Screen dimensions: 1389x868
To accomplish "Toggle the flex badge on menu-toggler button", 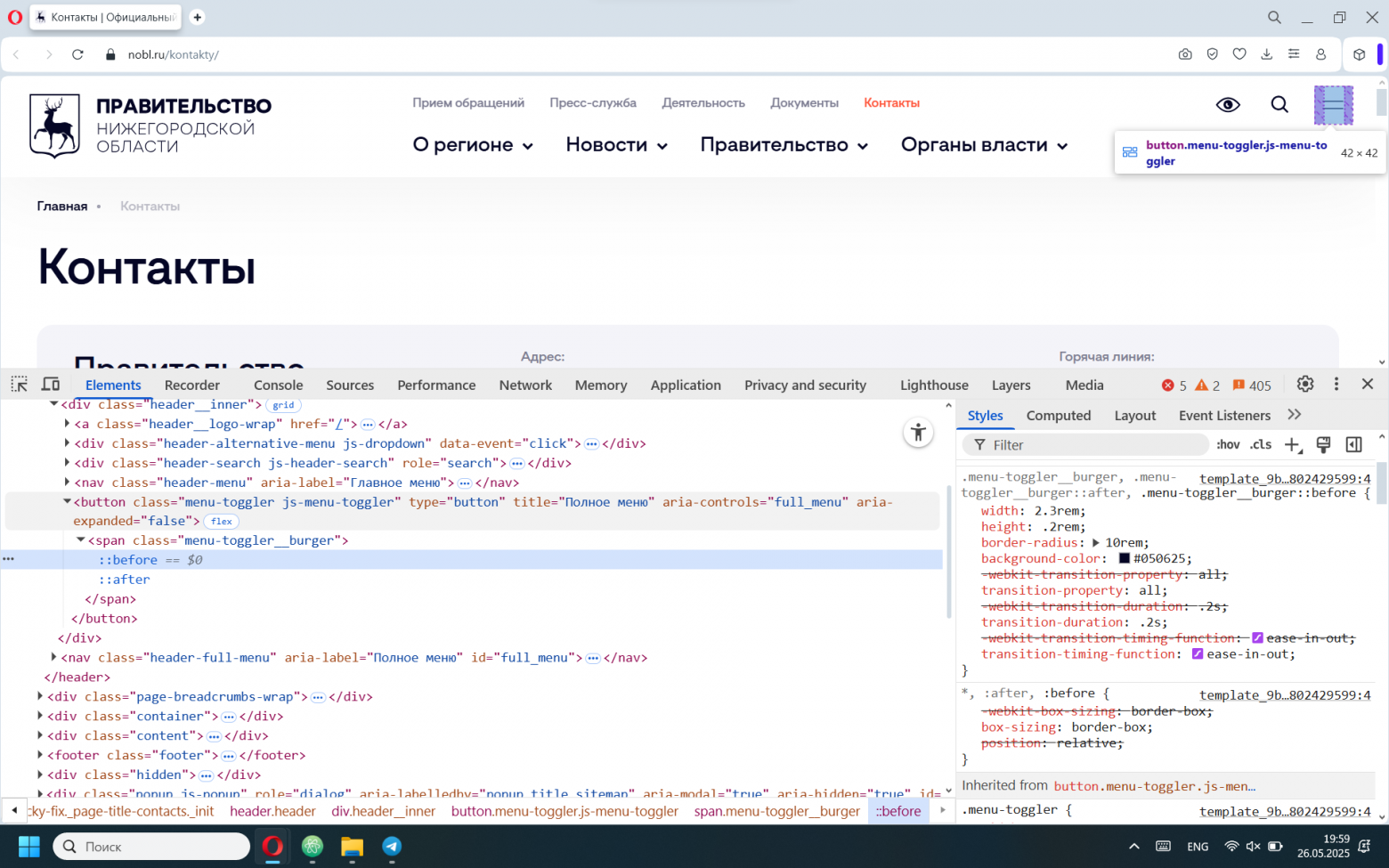I will tap(221, 521).
